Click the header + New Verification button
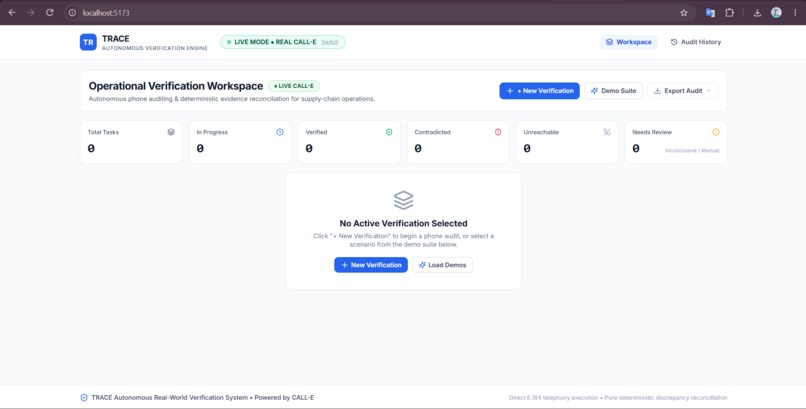The image size is (806, 409). pos(540,91)
